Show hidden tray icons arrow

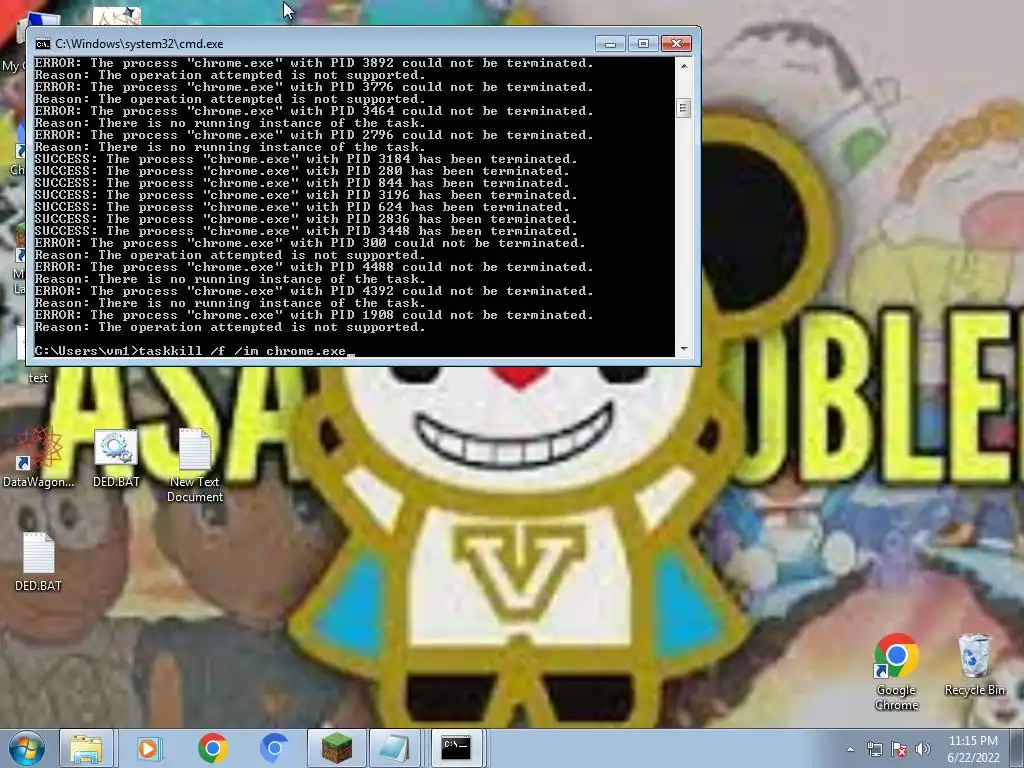850,749
